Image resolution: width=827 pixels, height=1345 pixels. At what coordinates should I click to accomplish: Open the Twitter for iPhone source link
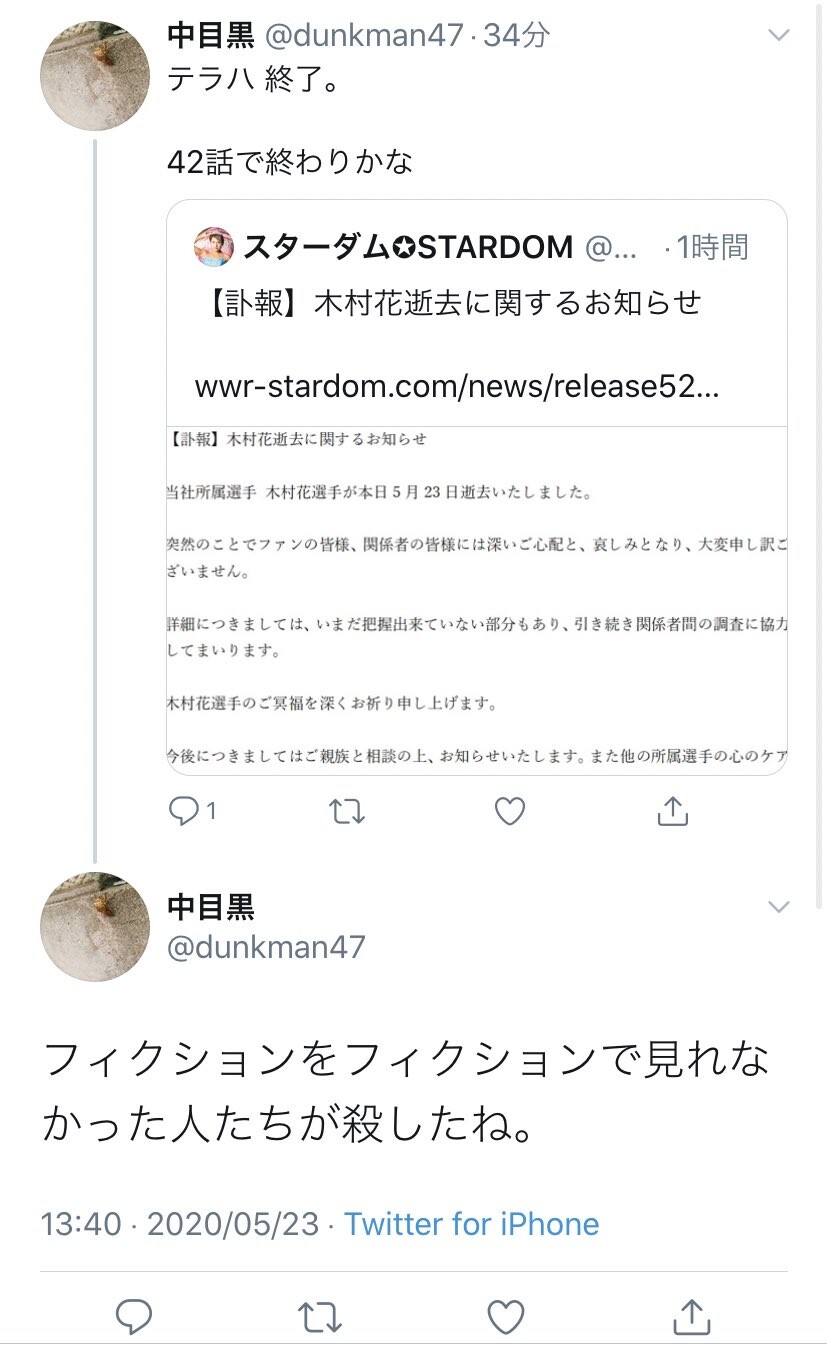[472, 1224]
